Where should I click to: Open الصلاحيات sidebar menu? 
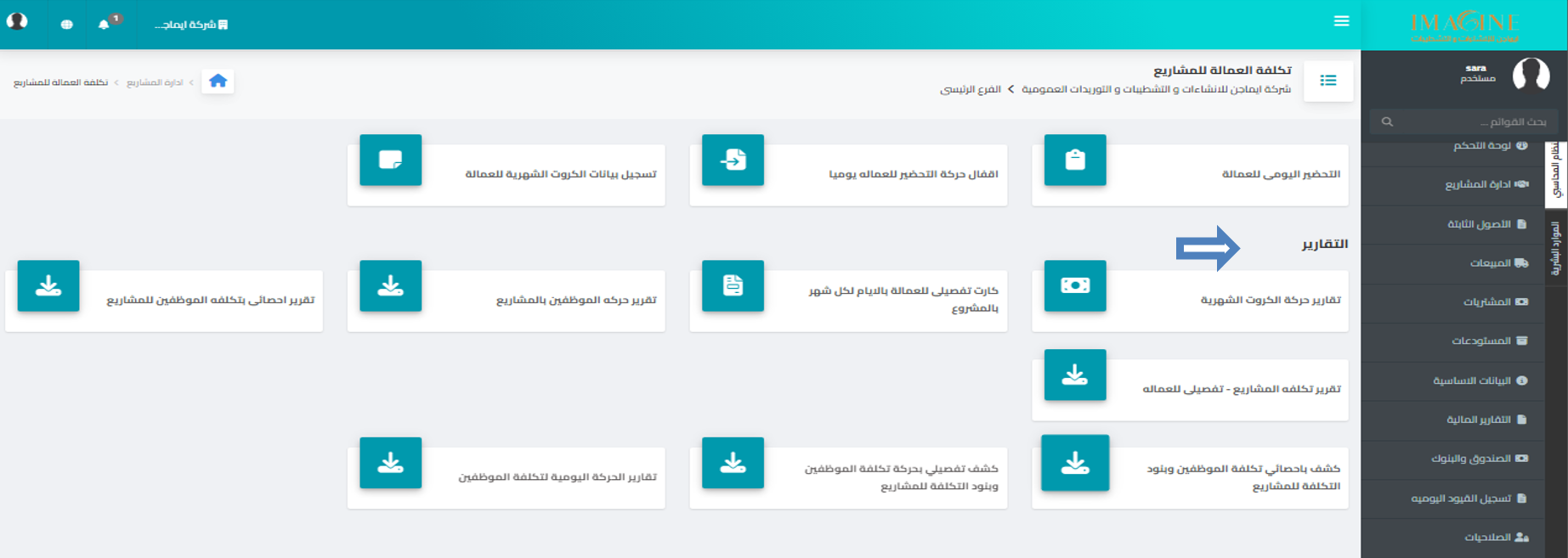tap(1452, 538)
